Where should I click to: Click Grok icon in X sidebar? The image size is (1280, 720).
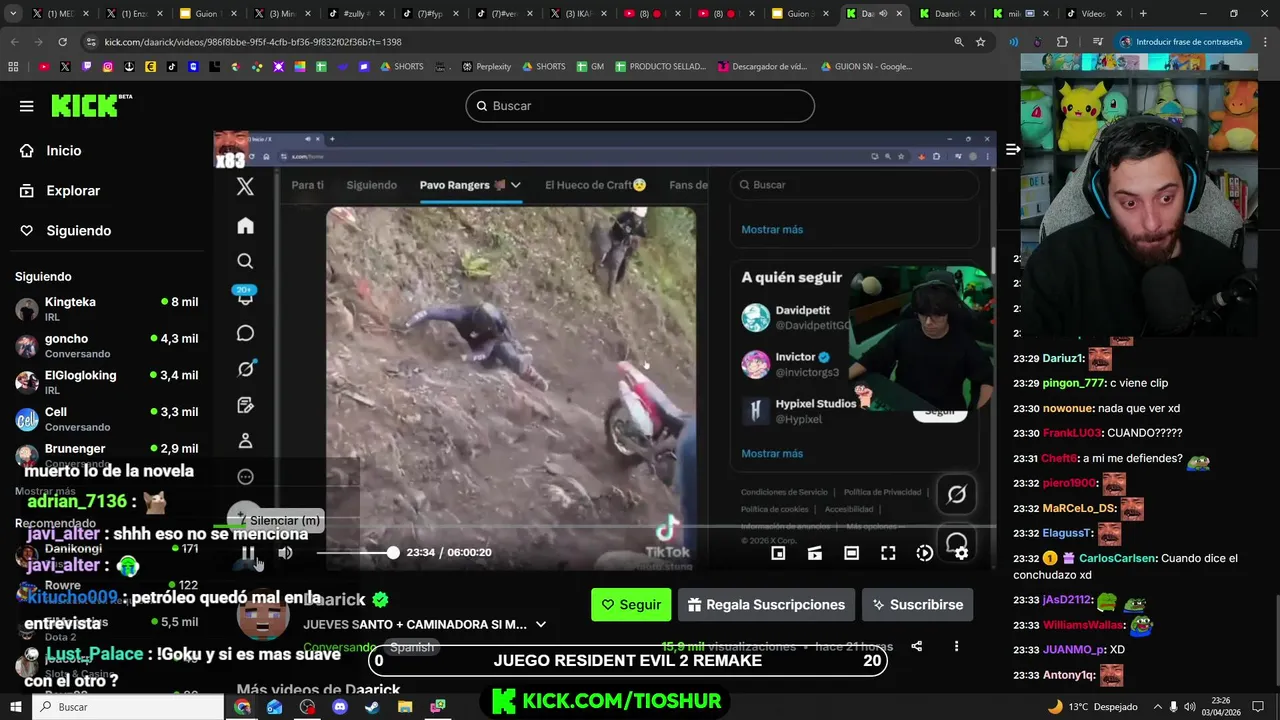point(245,369)
